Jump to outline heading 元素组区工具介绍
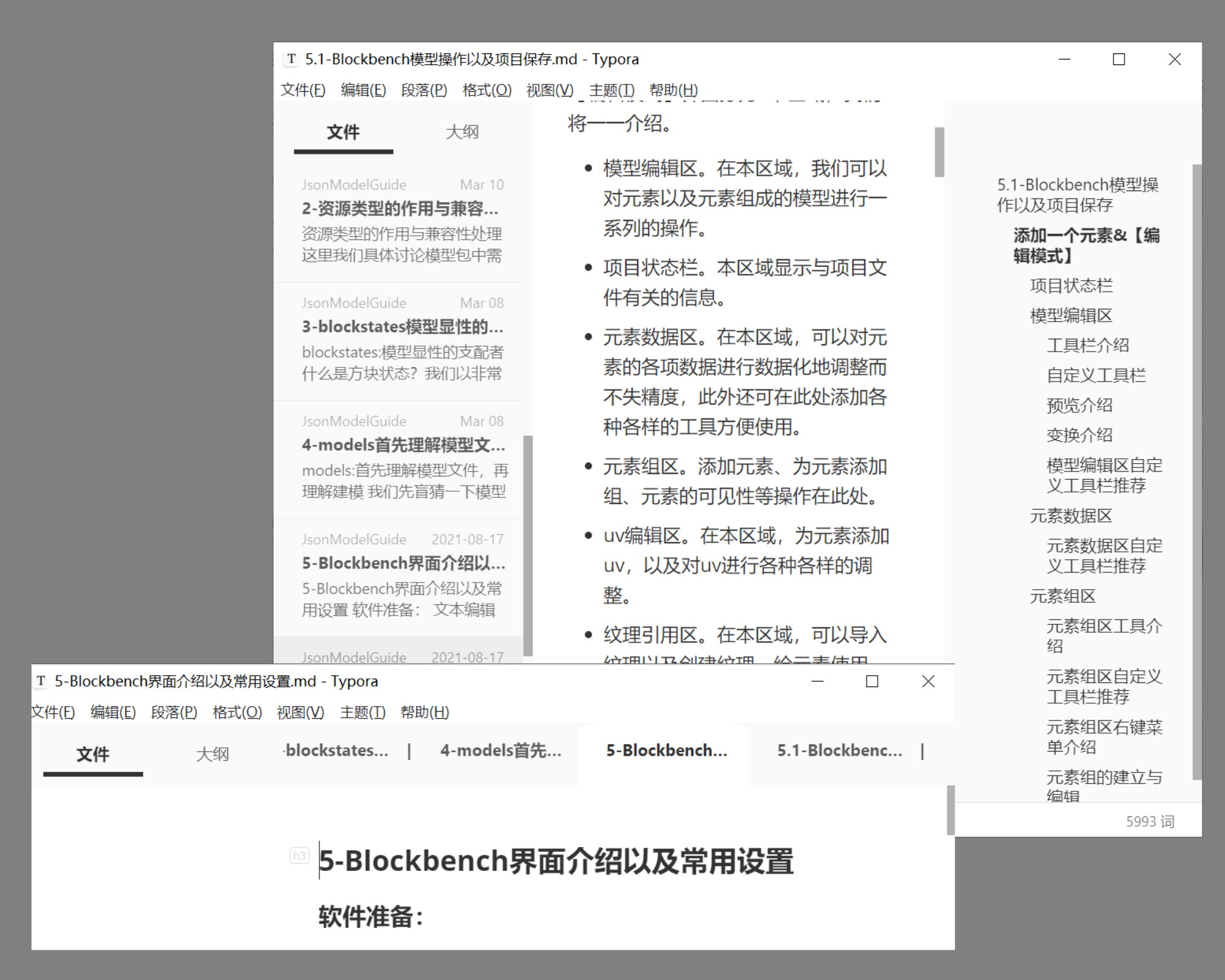Screen dimensions: 1225x980 coord(1104,636)
